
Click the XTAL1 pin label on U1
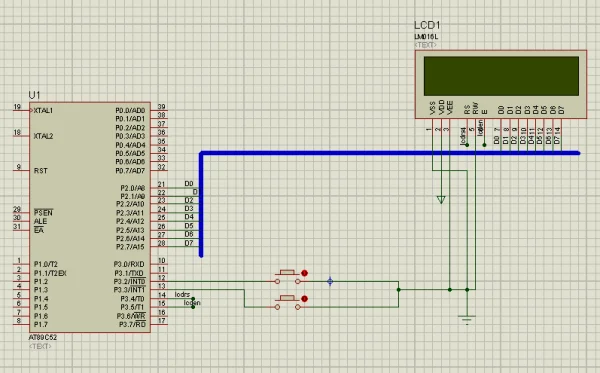pos(43,111)
